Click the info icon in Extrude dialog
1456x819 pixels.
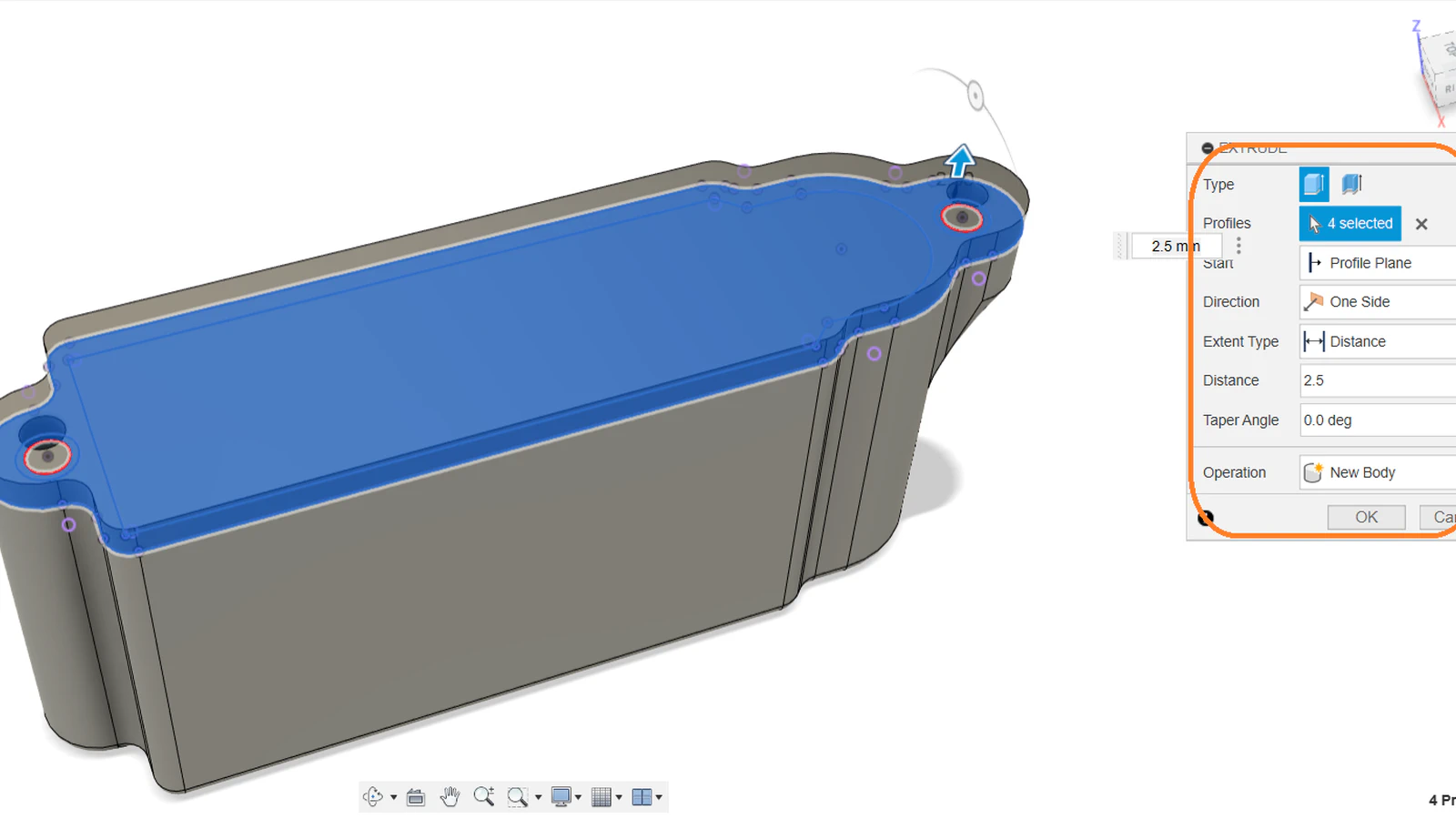[x=1206, y=518]
